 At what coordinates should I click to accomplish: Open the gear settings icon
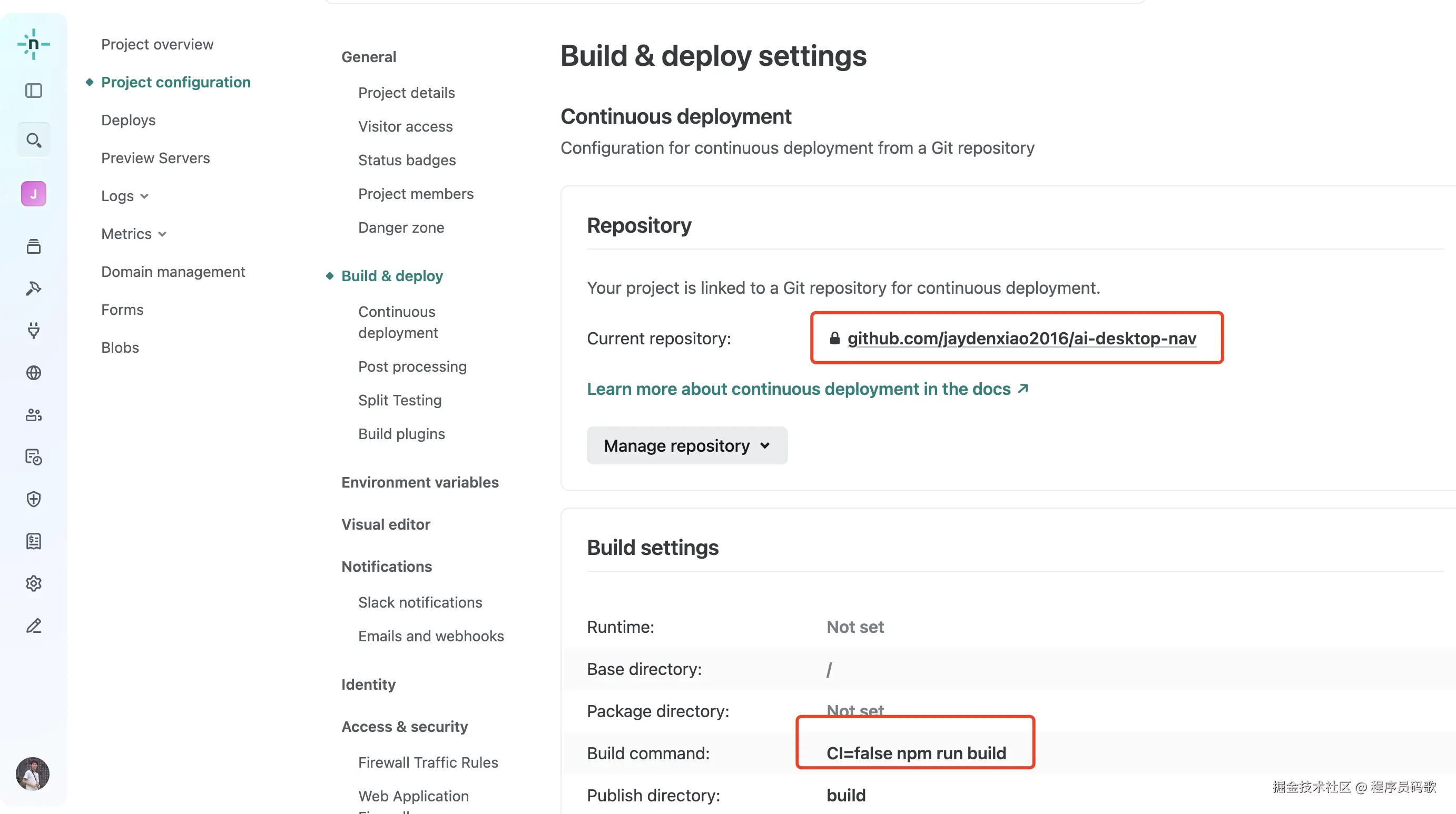click(x=33, y=583)
